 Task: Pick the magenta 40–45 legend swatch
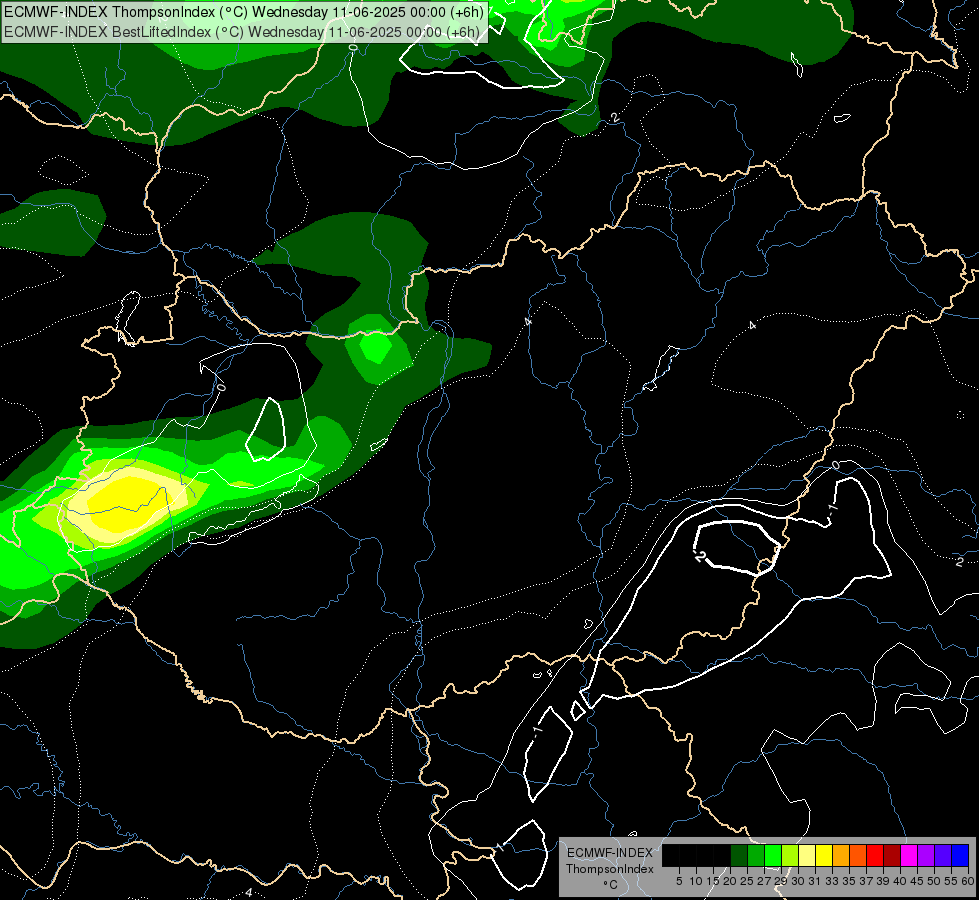909,855
